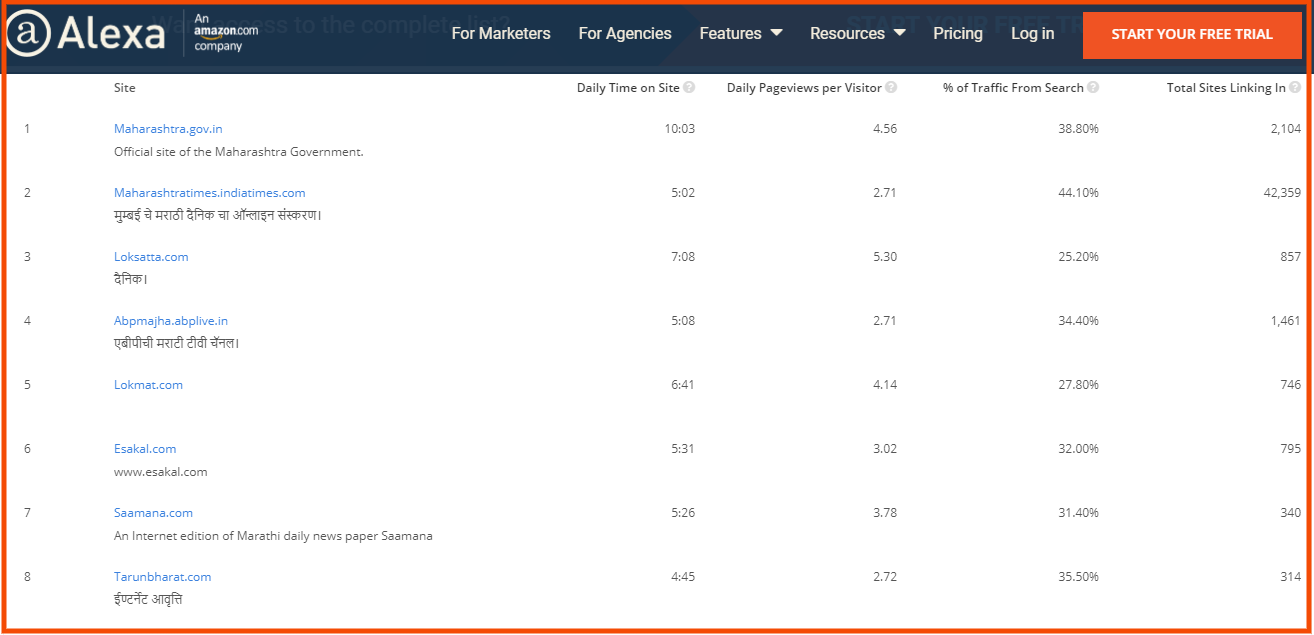The image size is (1314, 635).
Task: Click the 34.40% value for Abpmajha
Action: click(1078, 321)
